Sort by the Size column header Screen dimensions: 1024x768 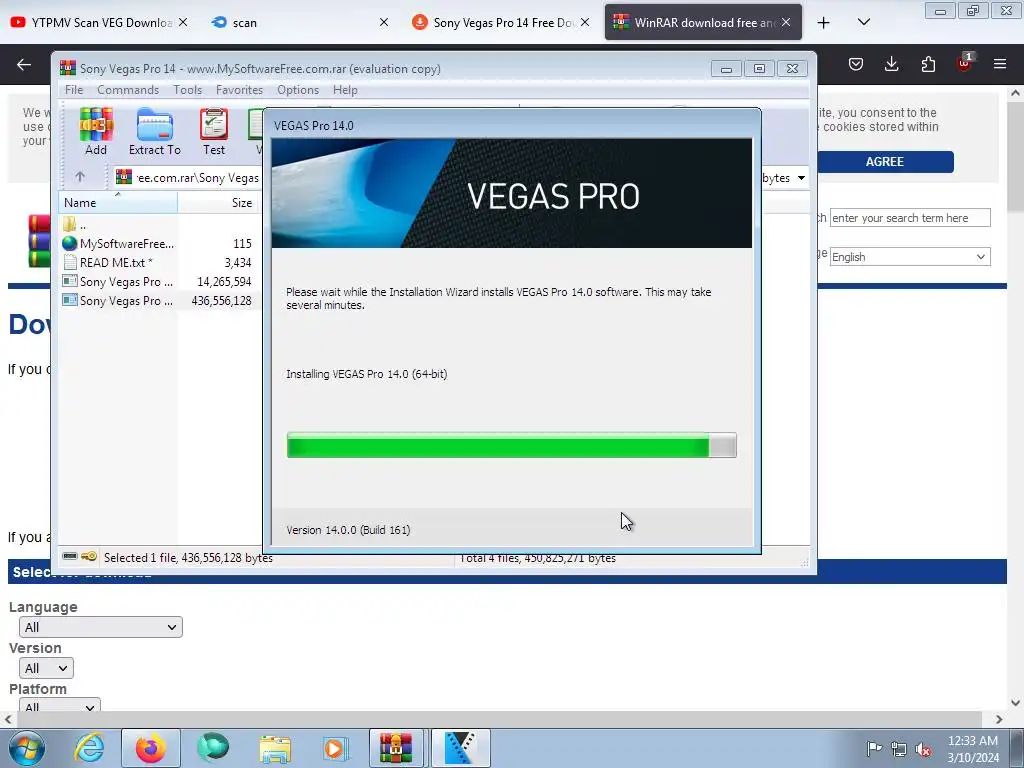coord(219,203)
